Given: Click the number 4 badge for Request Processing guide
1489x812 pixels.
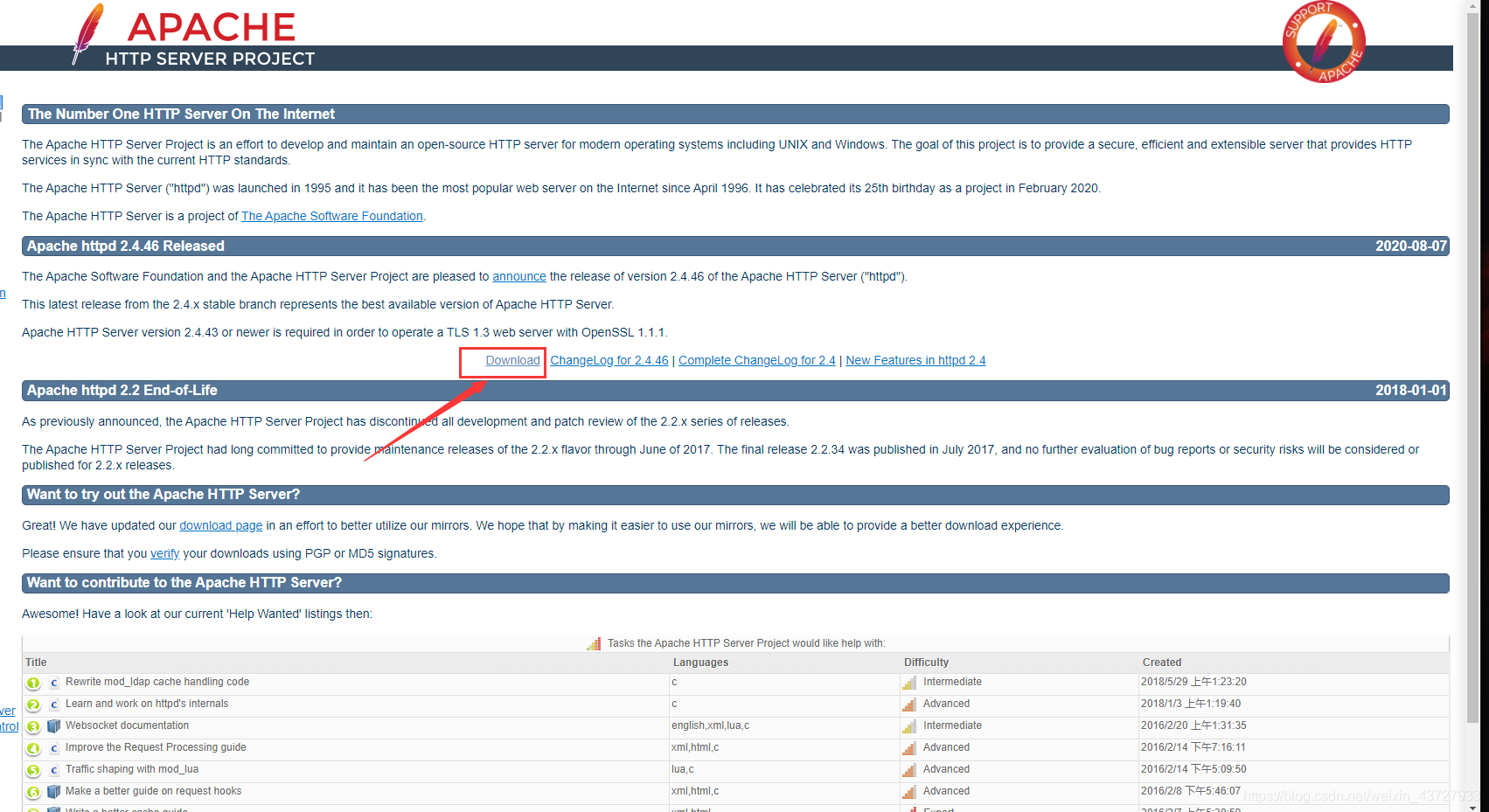Looking at the screenshot, I should tap(33, 749).
